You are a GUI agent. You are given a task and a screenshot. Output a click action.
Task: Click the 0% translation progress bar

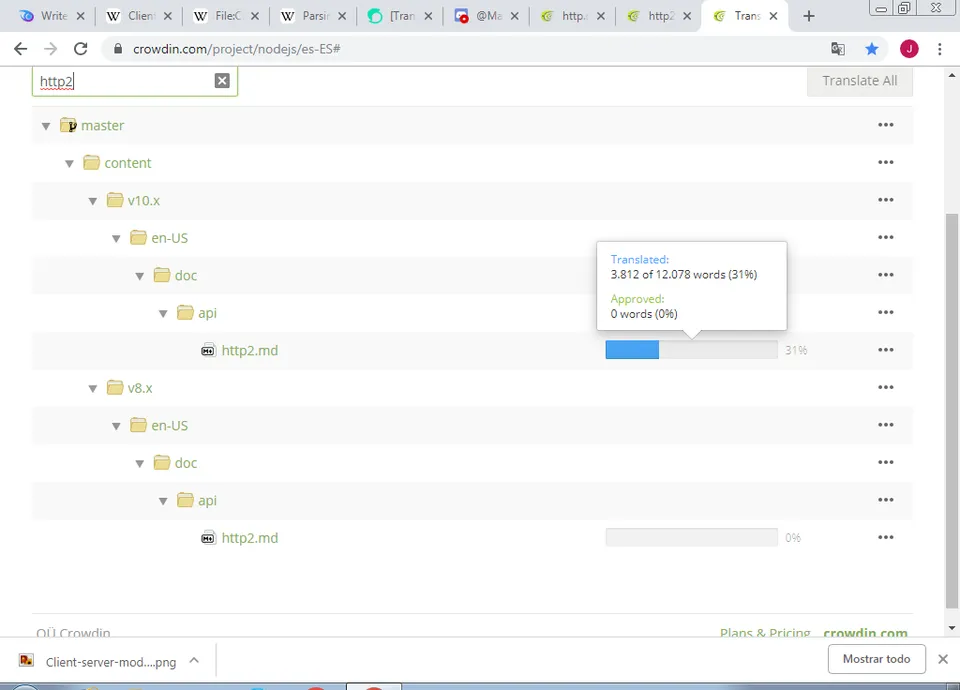pyautogui.click(x=691, y=537)
